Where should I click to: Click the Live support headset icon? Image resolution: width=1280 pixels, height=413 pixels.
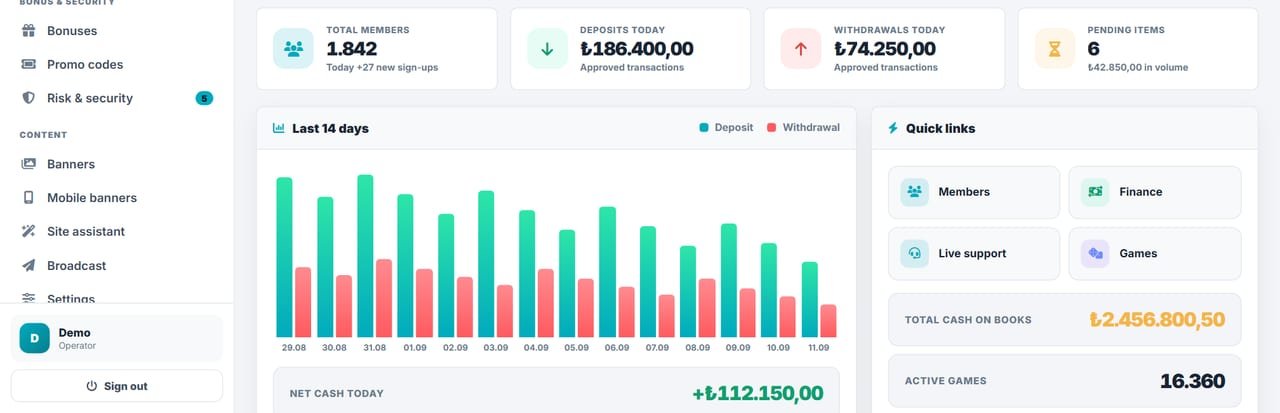click(x=914, y=254)
